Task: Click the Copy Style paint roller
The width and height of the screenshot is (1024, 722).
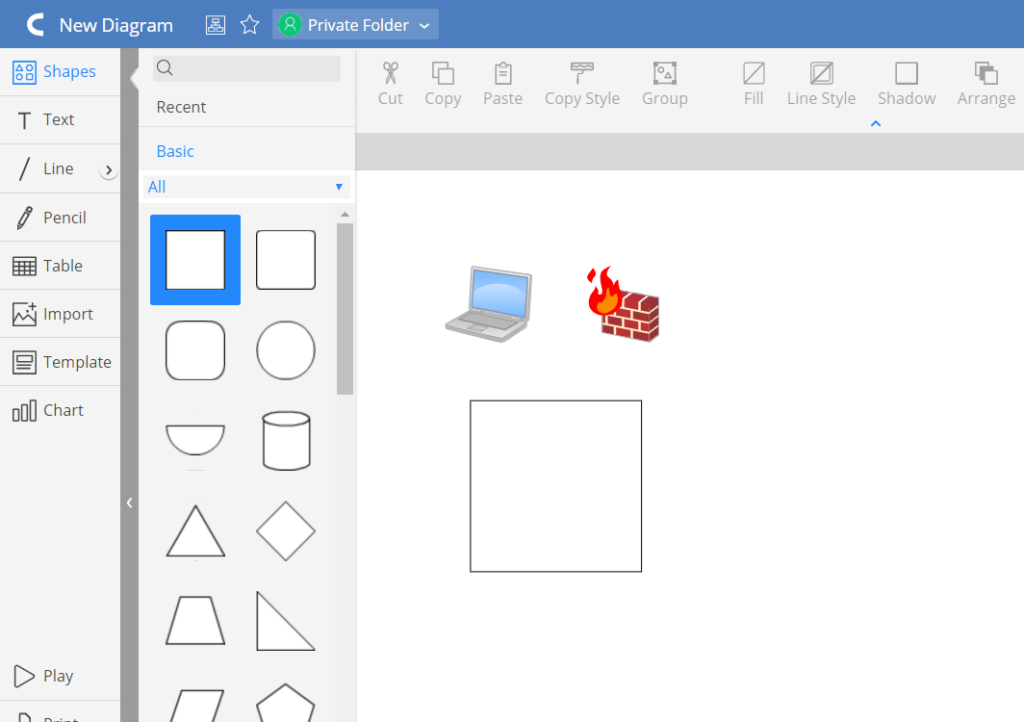Action: [x=582, y=84]
